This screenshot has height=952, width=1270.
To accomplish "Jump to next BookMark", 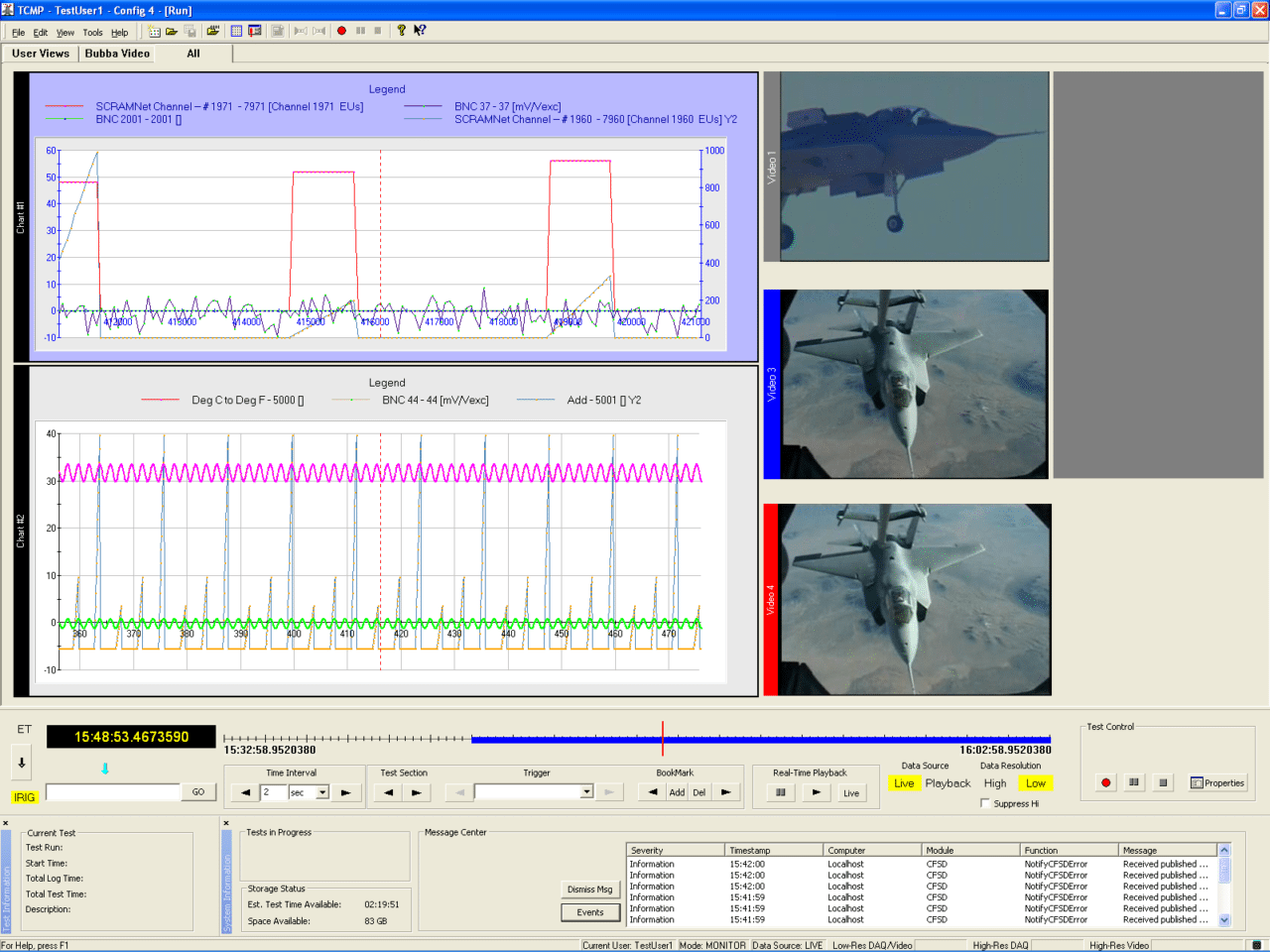I will tap(725, 792).
